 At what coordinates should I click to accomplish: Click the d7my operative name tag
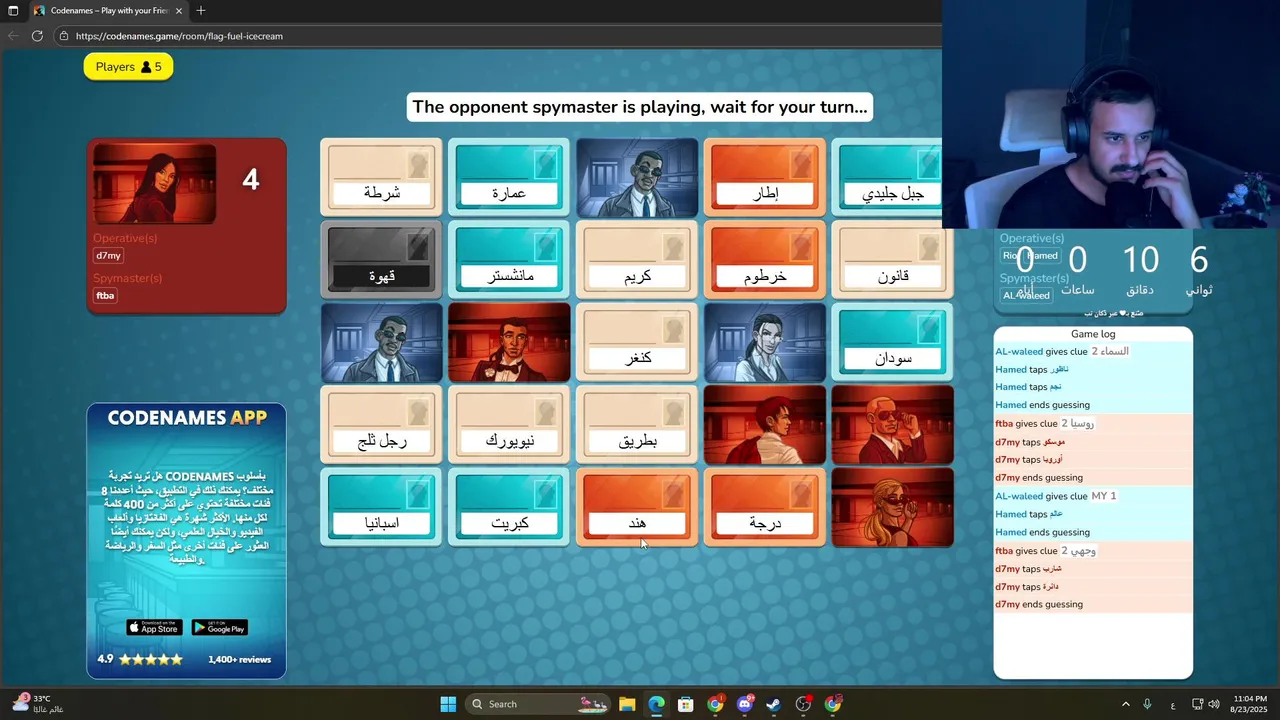[x=108, y=256]
